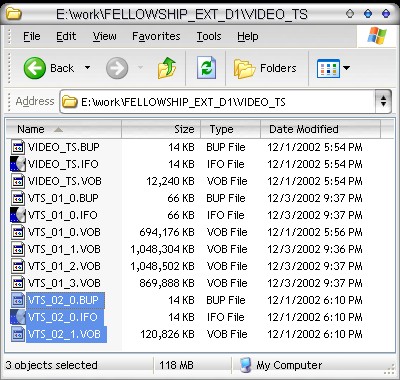Open the File menu
This screenshot has height=380, width=400.
32,36
